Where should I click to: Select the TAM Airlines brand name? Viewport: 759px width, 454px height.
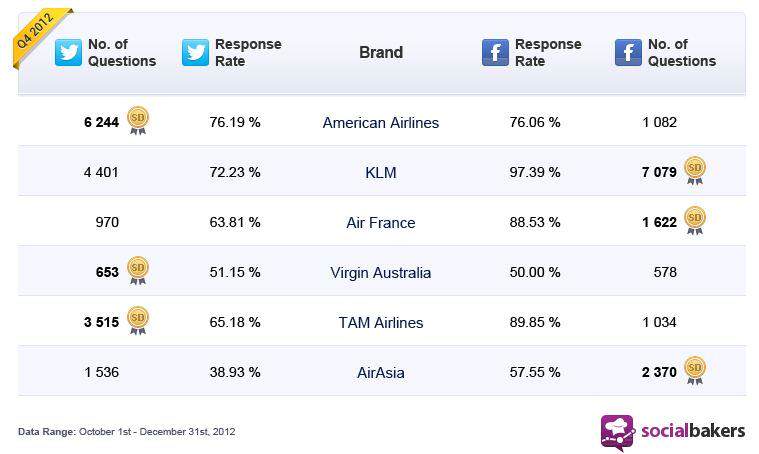click(381, 322)
